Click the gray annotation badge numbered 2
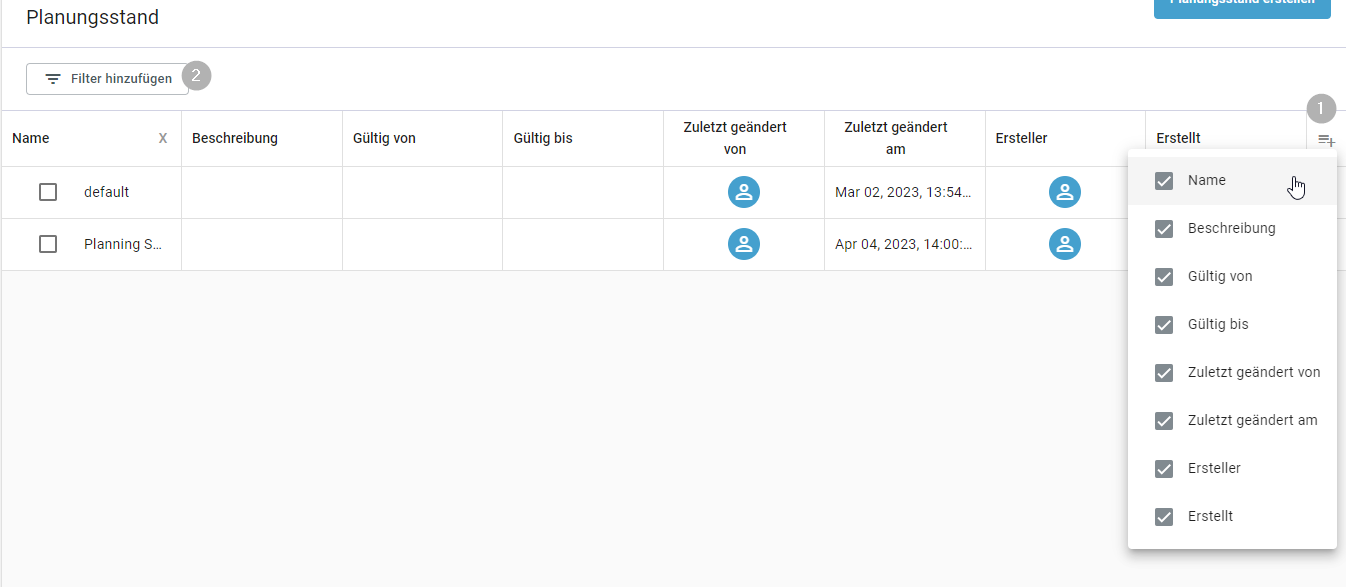Viewport: 1346px width, 587px height. (196, 75)
